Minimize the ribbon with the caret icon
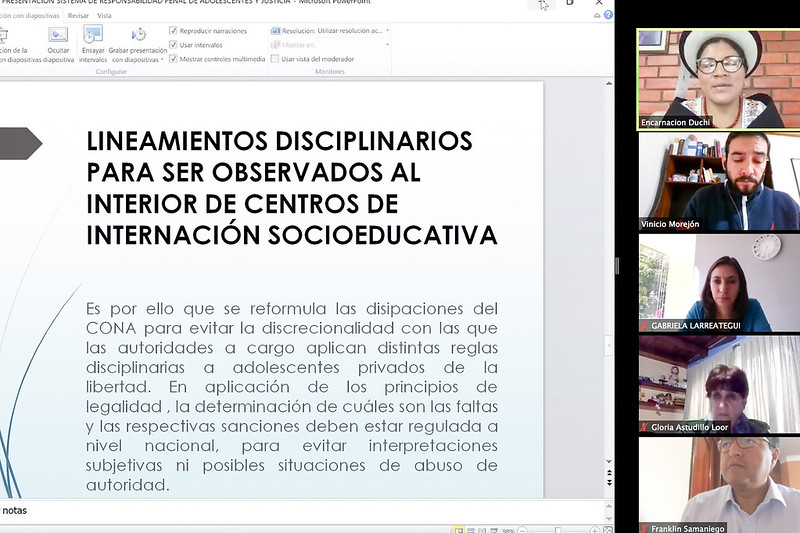This screenshot has height=533, width=800. tap(597, 16)
